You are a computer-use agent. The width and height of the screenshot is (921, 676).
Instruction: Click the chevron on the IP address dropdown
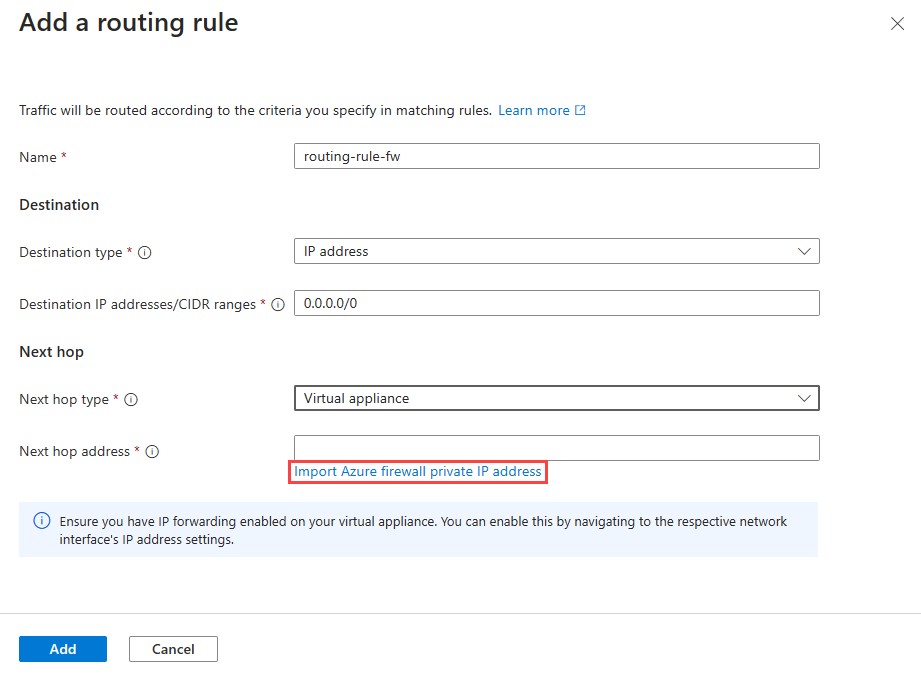[x=804, y=251]
